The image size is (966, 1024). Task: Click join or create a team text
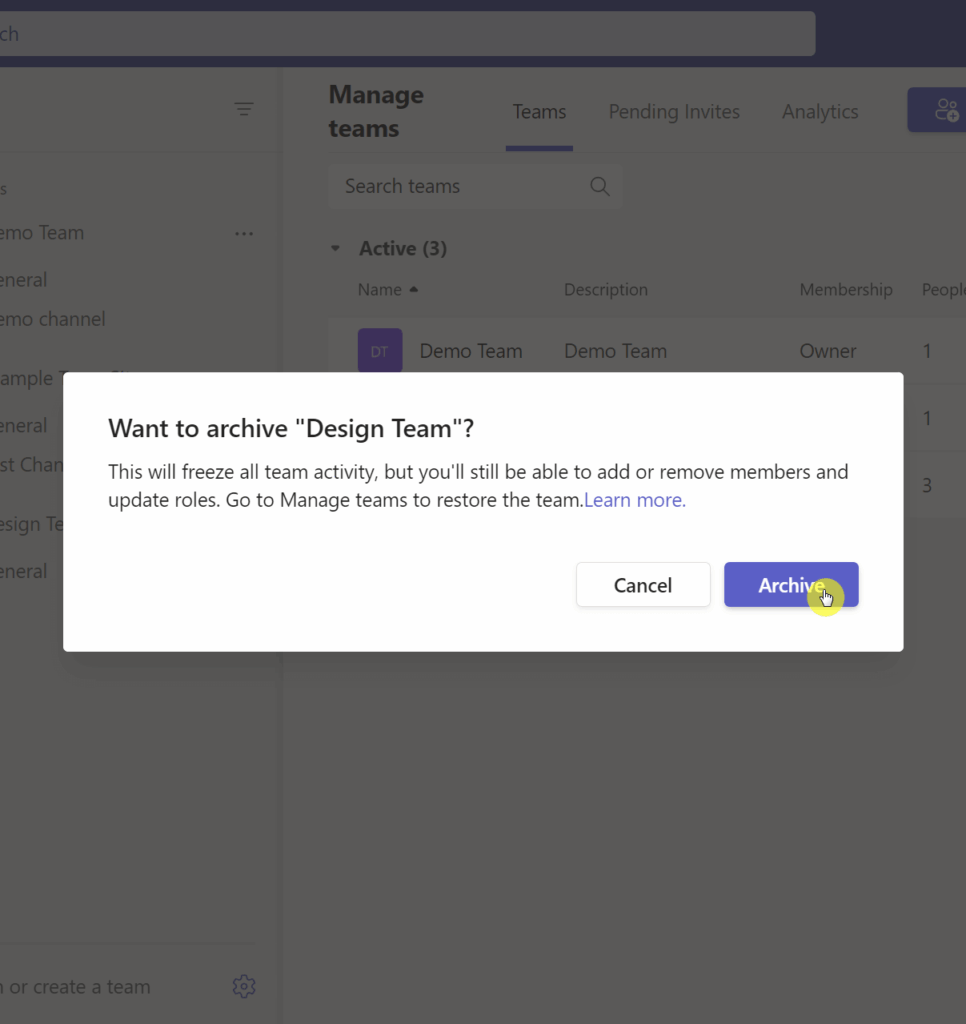tap(75, 986)
